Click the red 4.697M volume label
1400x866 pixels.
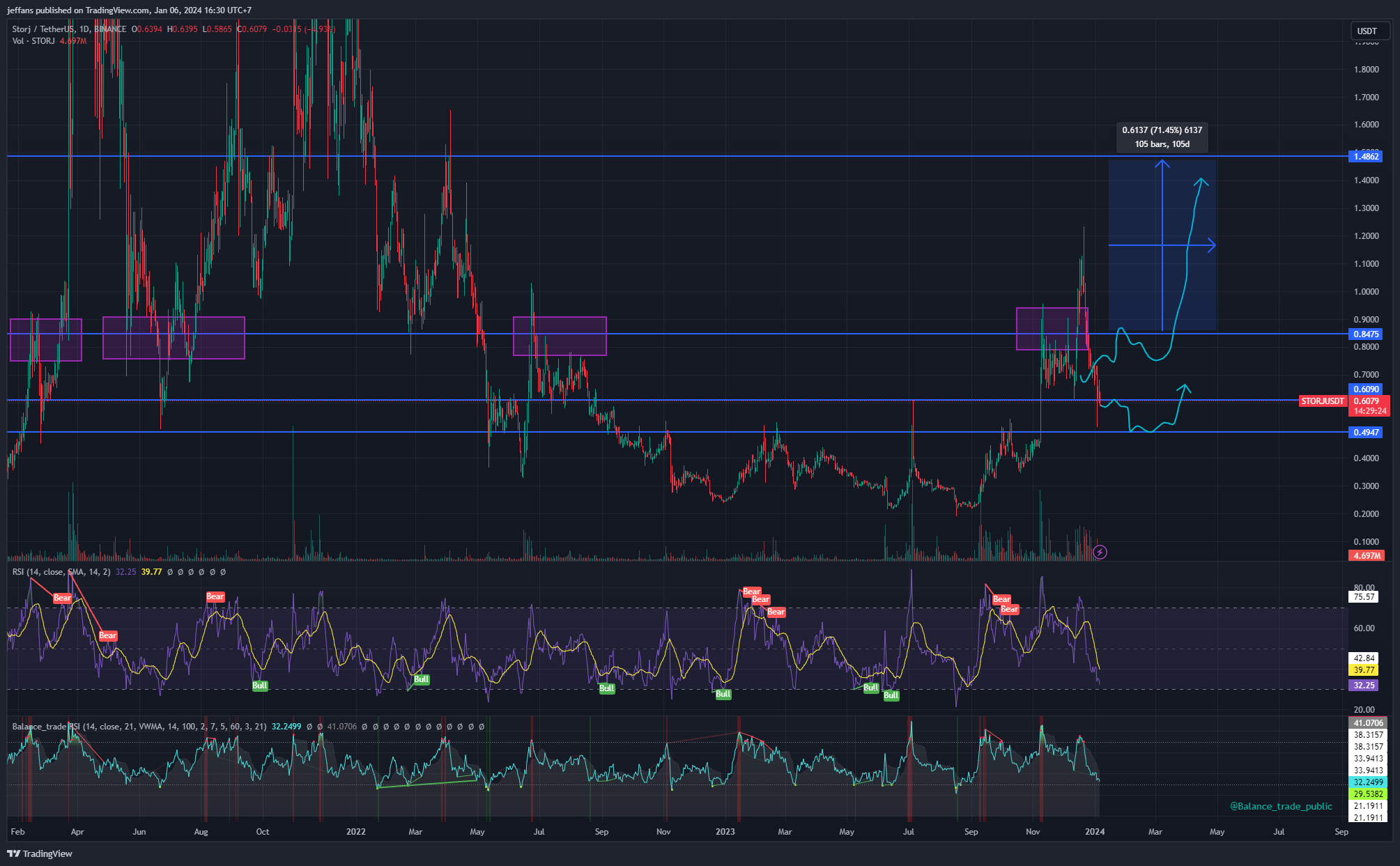(x=1367, y=556)
